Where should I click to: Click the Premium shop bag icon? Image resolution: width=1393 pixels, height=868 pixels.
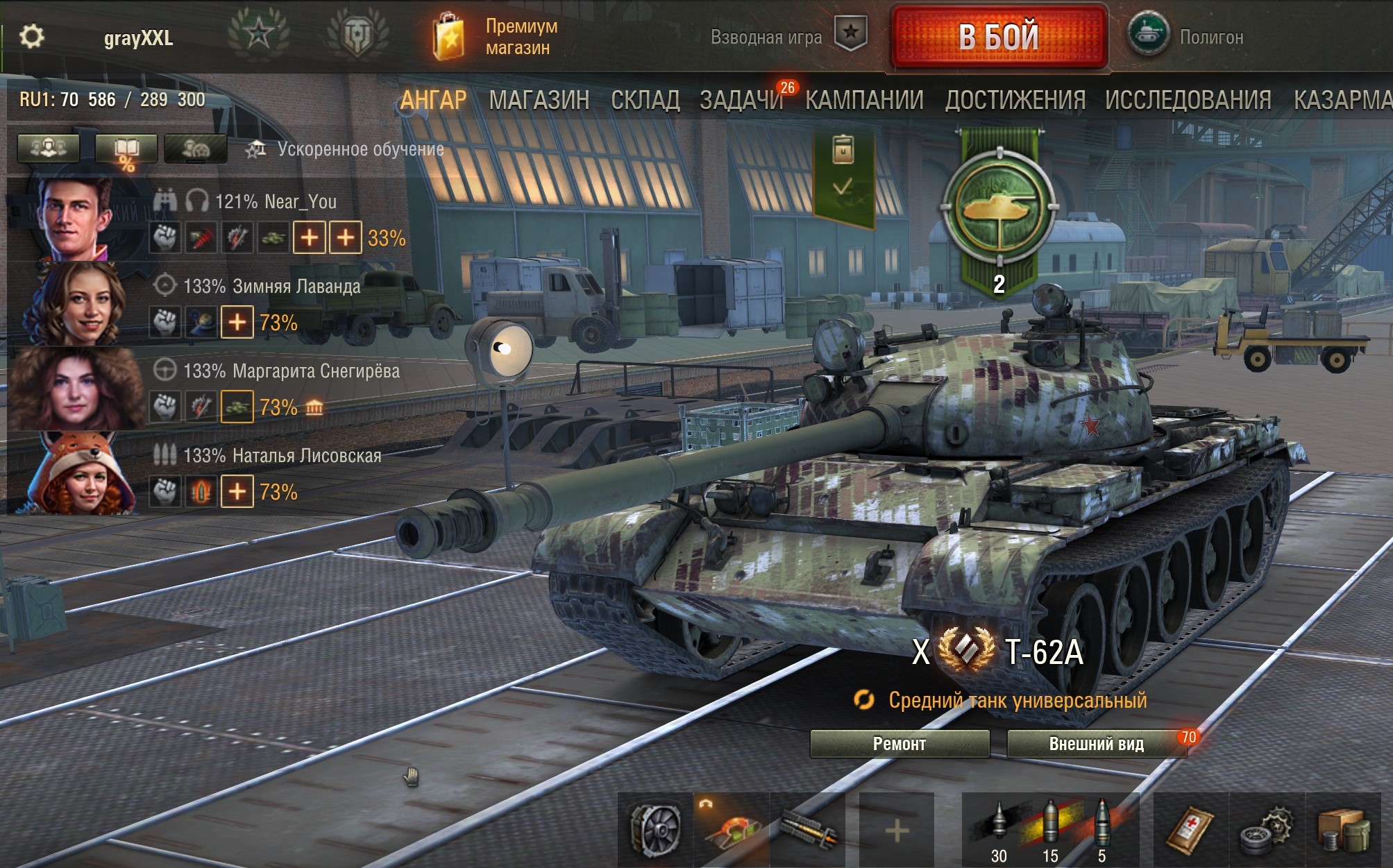pyautogui.click(x=448, y=36)
